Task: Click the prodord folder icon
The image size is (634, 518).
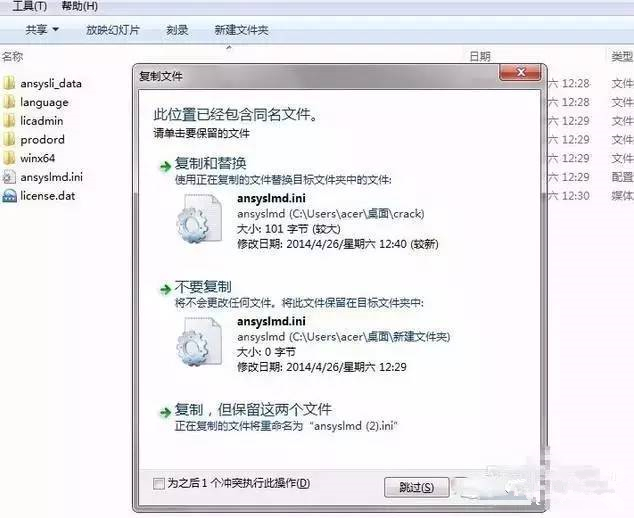Action: pyautogui.click(x=9, y=140)
